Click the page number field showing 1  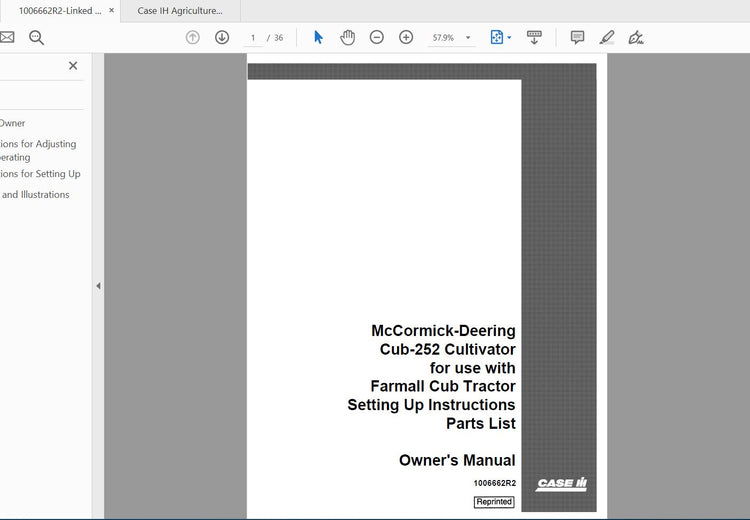(253, 38)
